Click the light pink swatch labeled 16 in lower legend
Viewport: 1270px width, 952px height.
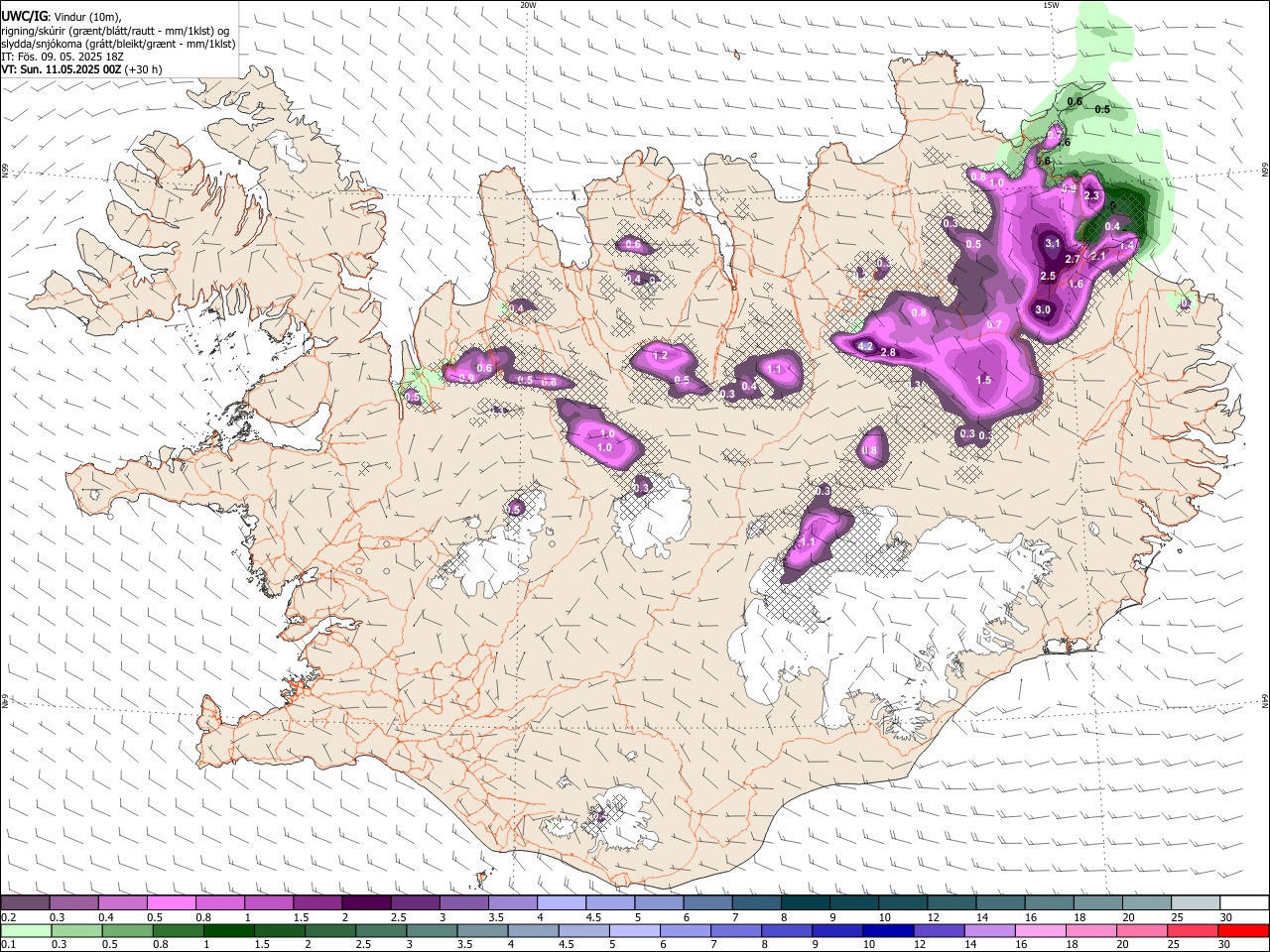pos(1041,930)
